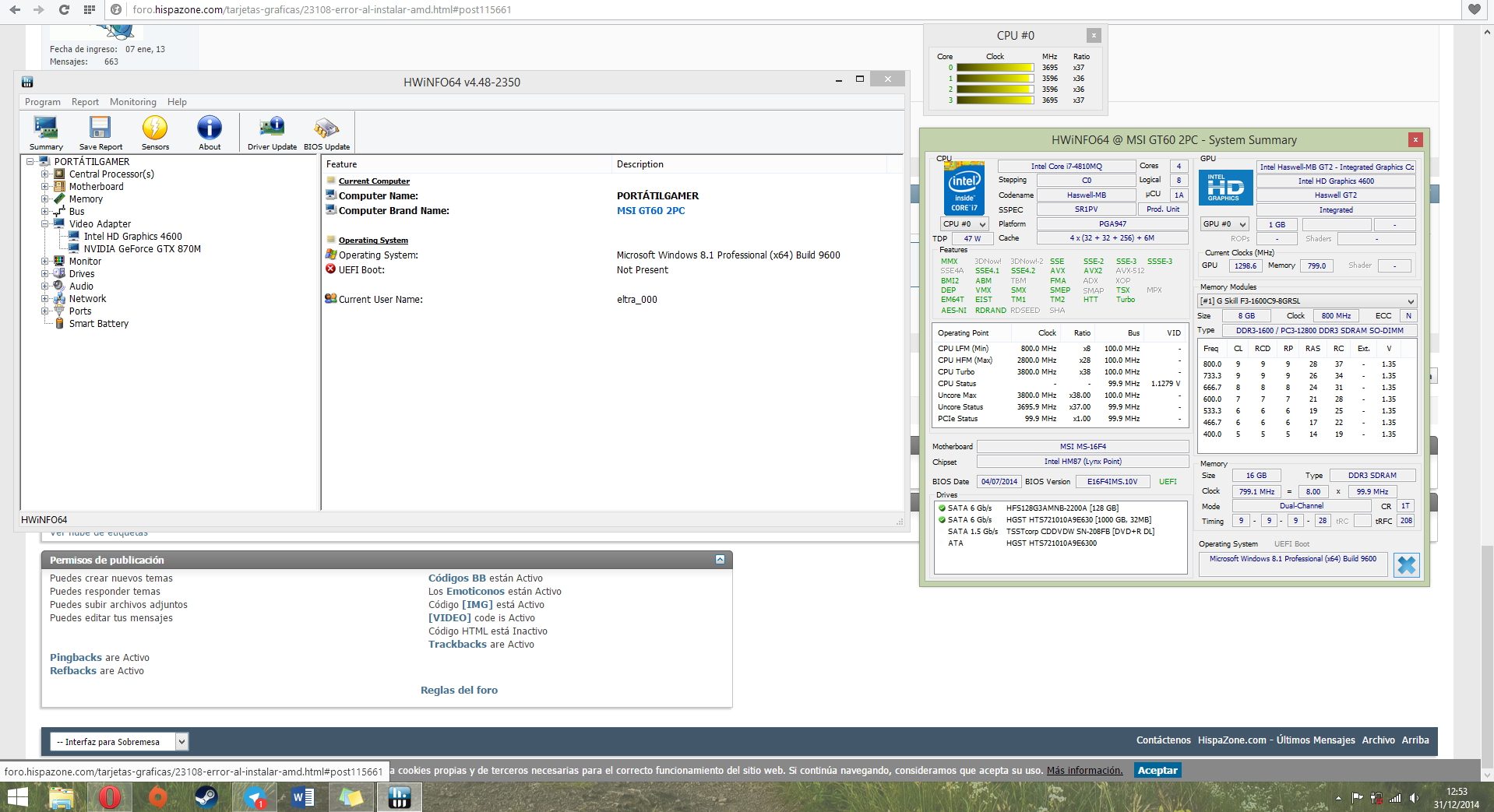The height and width of the screenshot is (812, 1494).
Task: Open Sticky Notes from the taskbar
Action: click(x=351, y=797)
